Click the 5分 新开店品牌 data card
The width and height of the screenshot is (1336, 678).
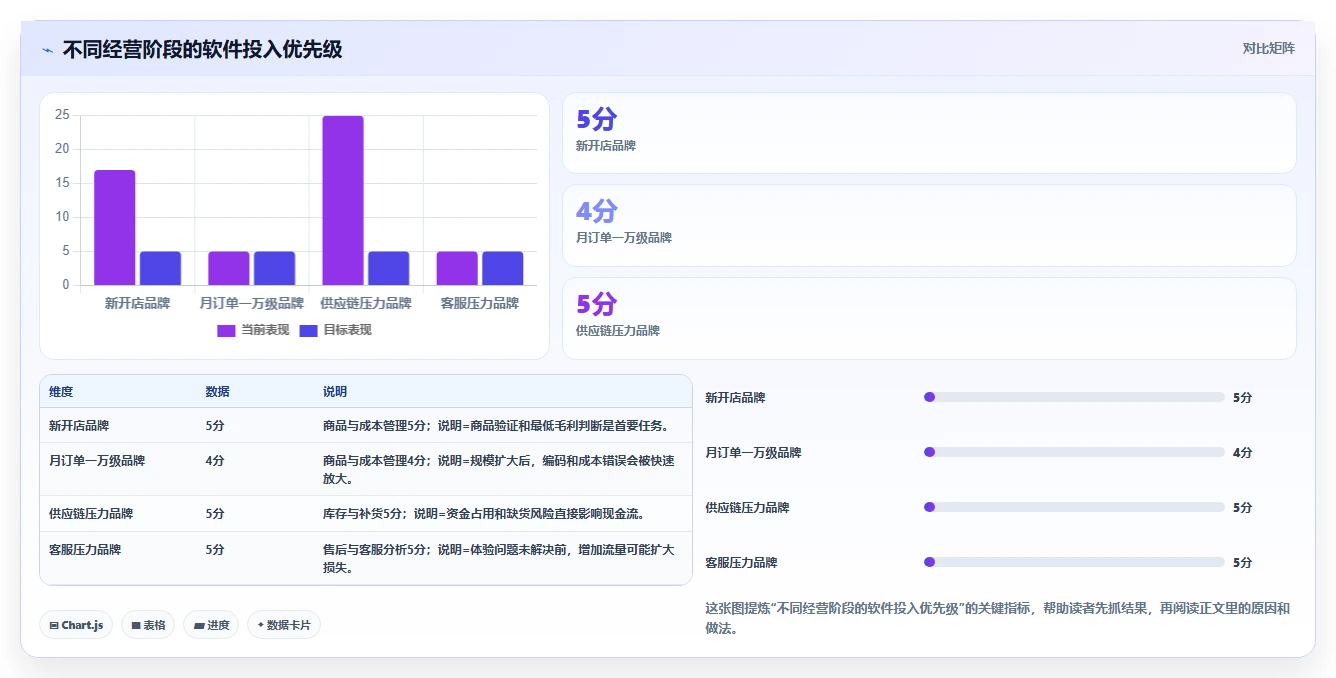pos(929,133)
